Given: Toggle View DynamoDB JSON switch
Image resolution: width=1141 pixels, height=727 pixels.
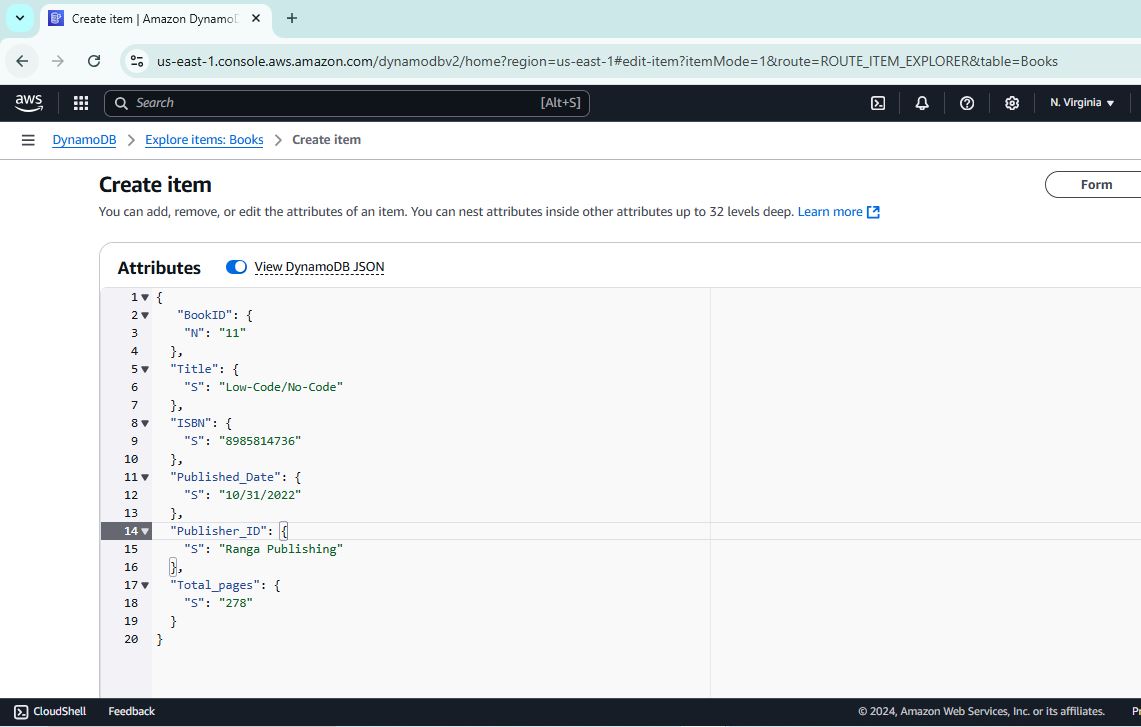Looking at the screenshot, I should (x=236, y=267).
